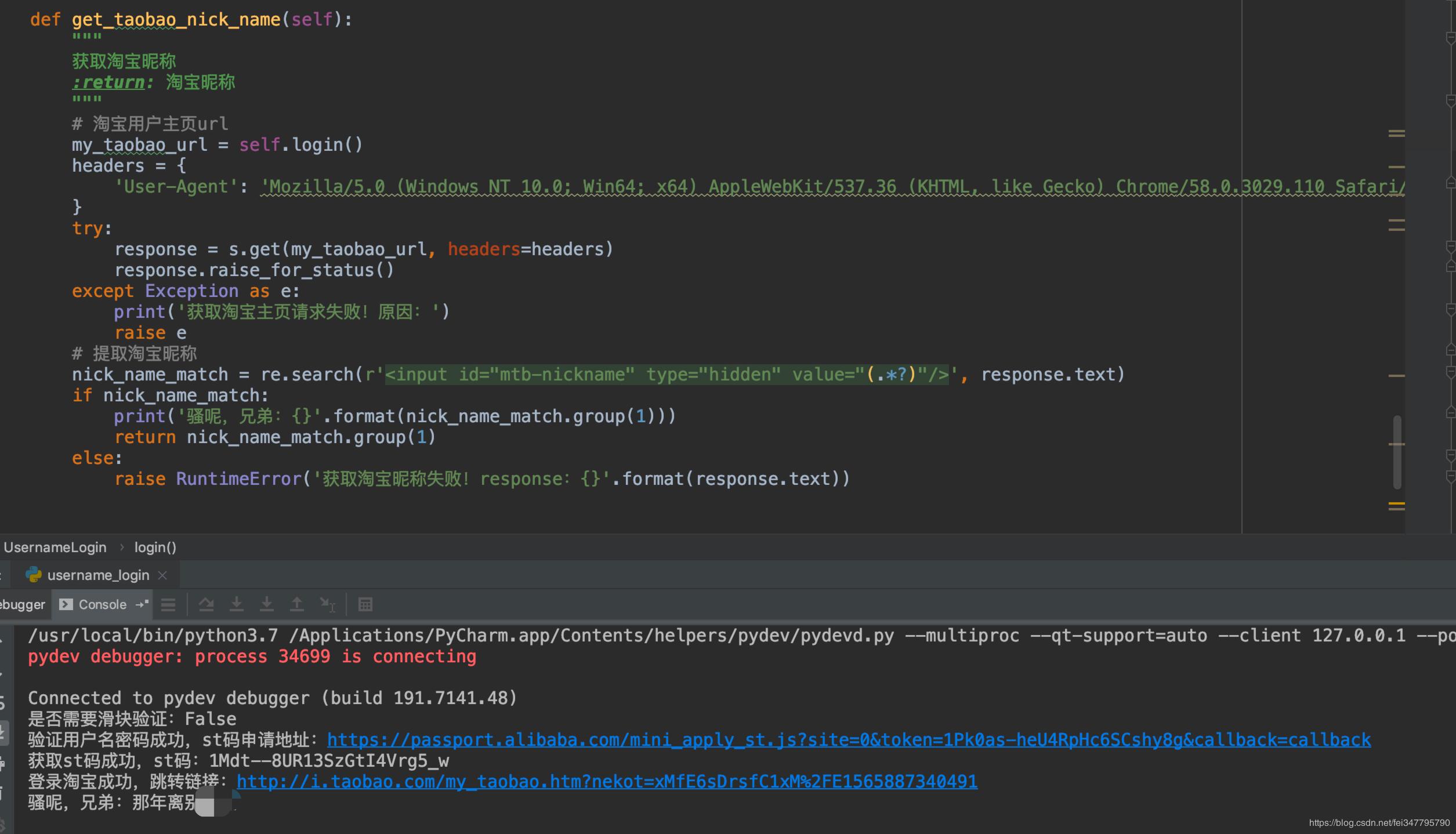
Task: Click the upload arrow icon in the console toolbar
Action: [x=297, y=604]
